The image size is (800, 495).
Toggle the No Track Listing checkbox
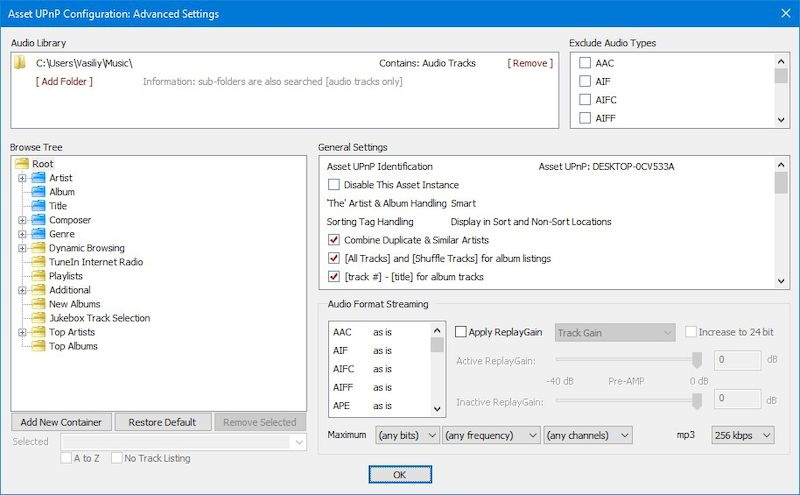[x=117, y=458]
